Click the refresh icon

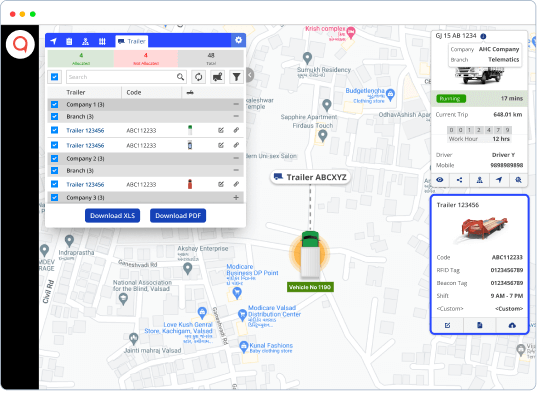pyautogui.click(x=199, y=77)
